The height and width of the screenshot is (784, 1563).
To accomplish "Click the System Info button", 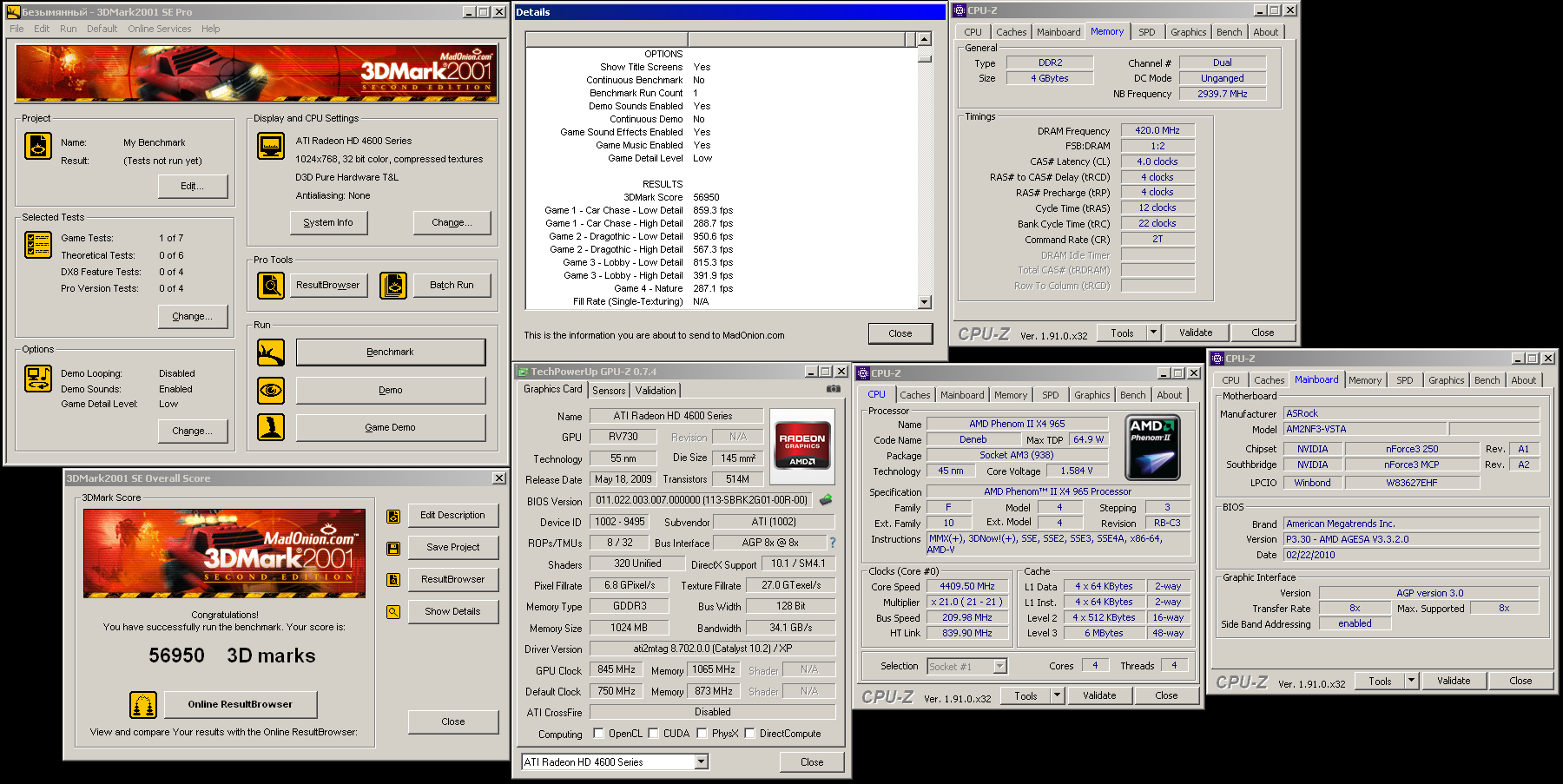I will click(328, 223).
